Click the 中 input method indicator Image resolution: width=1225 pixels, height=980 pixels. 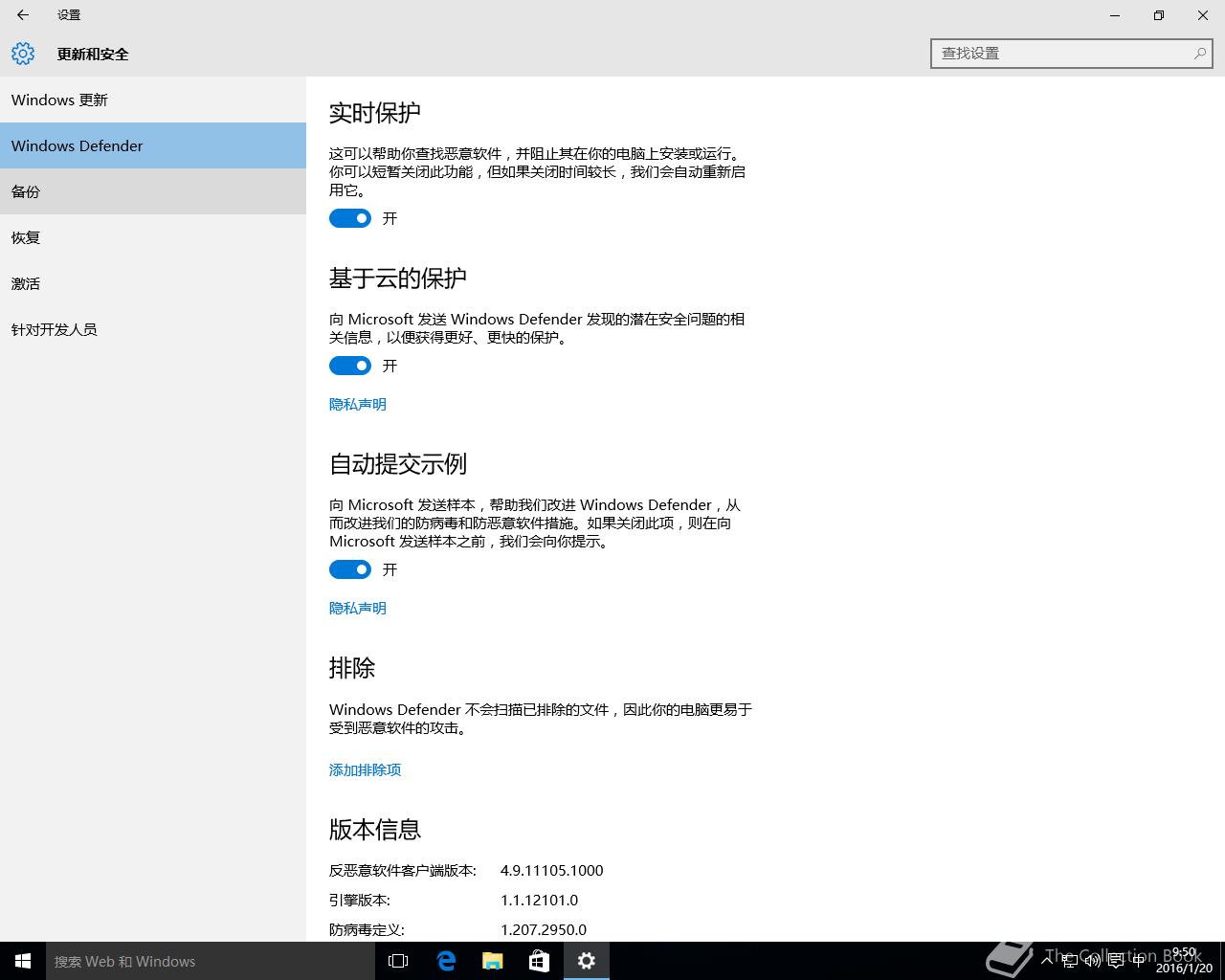[1139, 961]
